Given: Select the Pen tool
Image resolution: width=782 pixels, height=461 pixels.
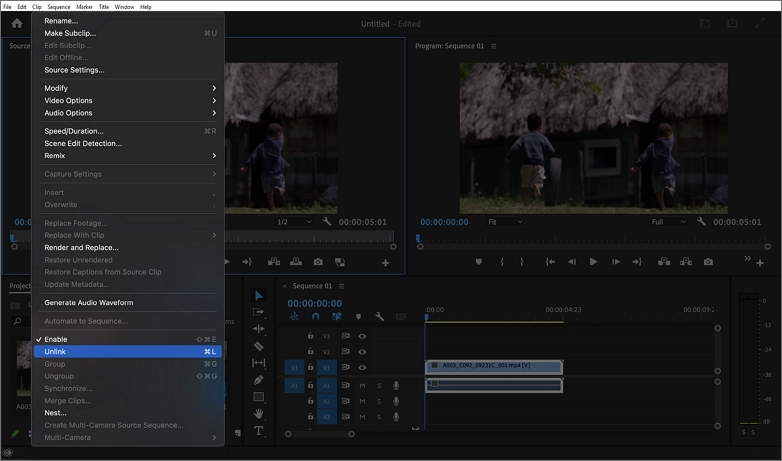Looking at the screenshot, I should (258, 380).
